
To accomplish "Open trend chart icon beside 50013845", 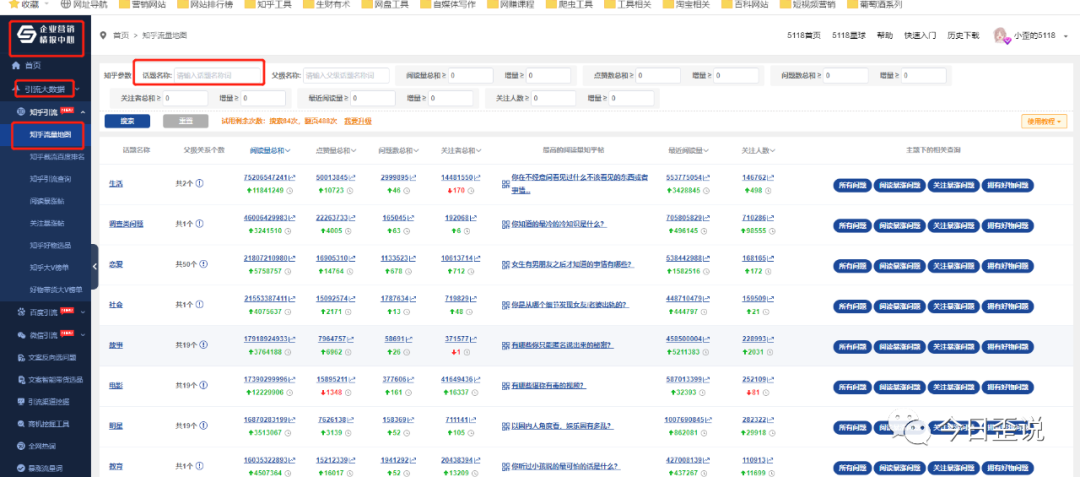I will point(351,178).
